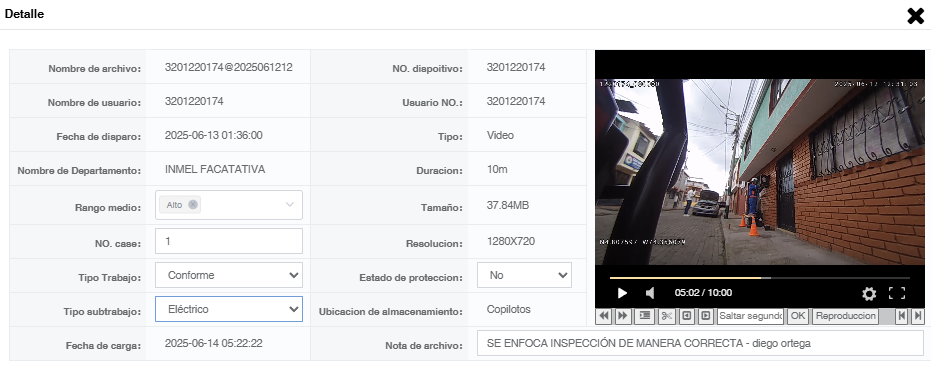Click the storage location value Copilotos
Screen dimensions: 931x366
509,309
